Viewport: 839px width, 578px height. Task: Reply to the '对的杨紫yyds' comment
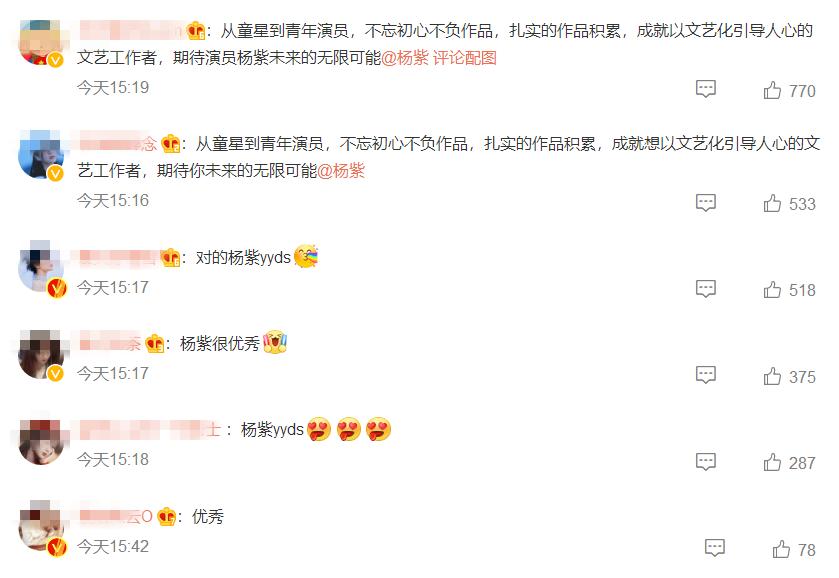tap(705, 288)
